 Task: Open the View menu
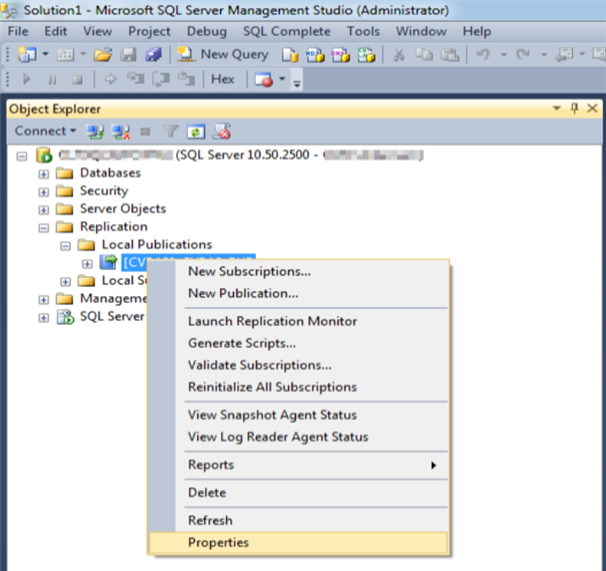coord(98,31)
